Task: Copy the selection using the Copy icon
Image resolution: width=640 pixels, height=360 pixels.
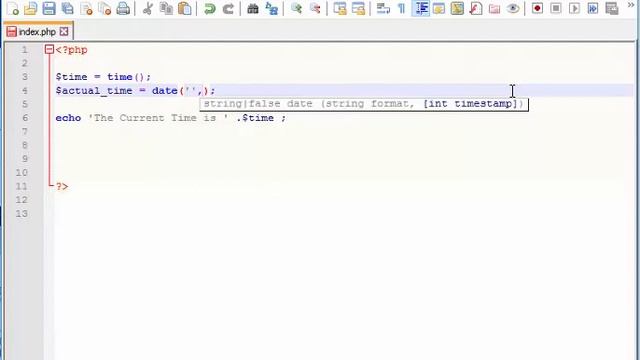Action: coord(166,9)
